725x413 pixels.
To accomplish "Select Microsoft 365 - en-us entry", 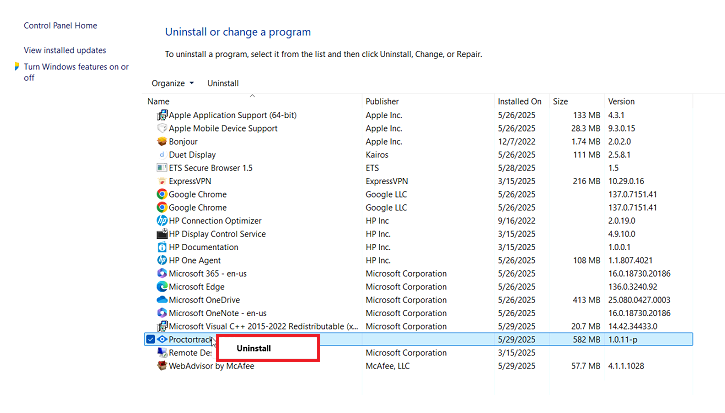I will 208,273.
